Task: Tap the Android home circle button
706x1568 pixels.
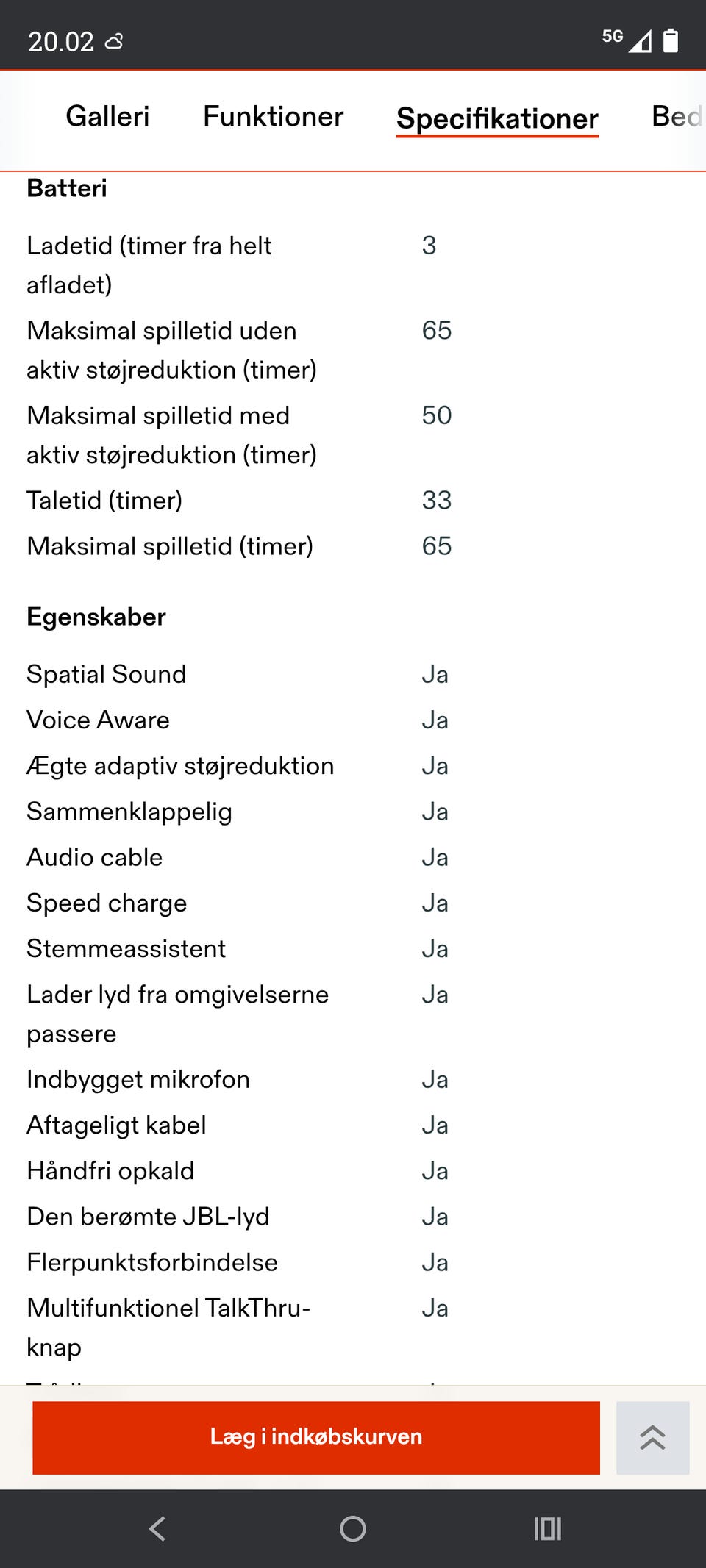Action: [353, 1529]
